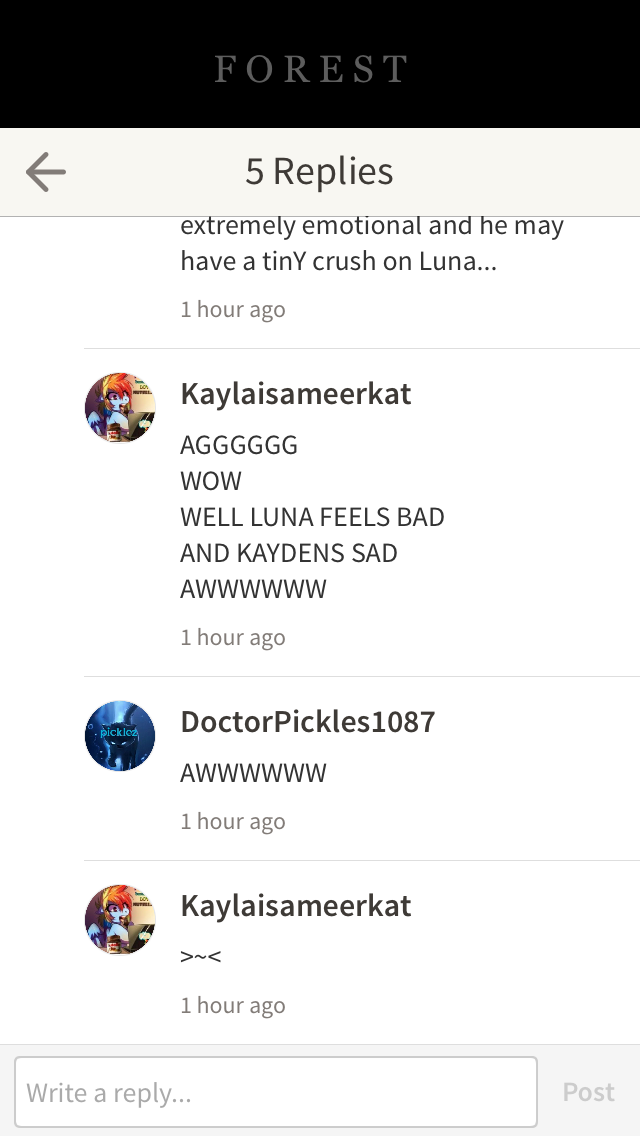This screenshot has height=1136, width=640.
Task: Tap timestamp under the Luna crush comment
Action: pyautogui.click(x=233, y=309)
